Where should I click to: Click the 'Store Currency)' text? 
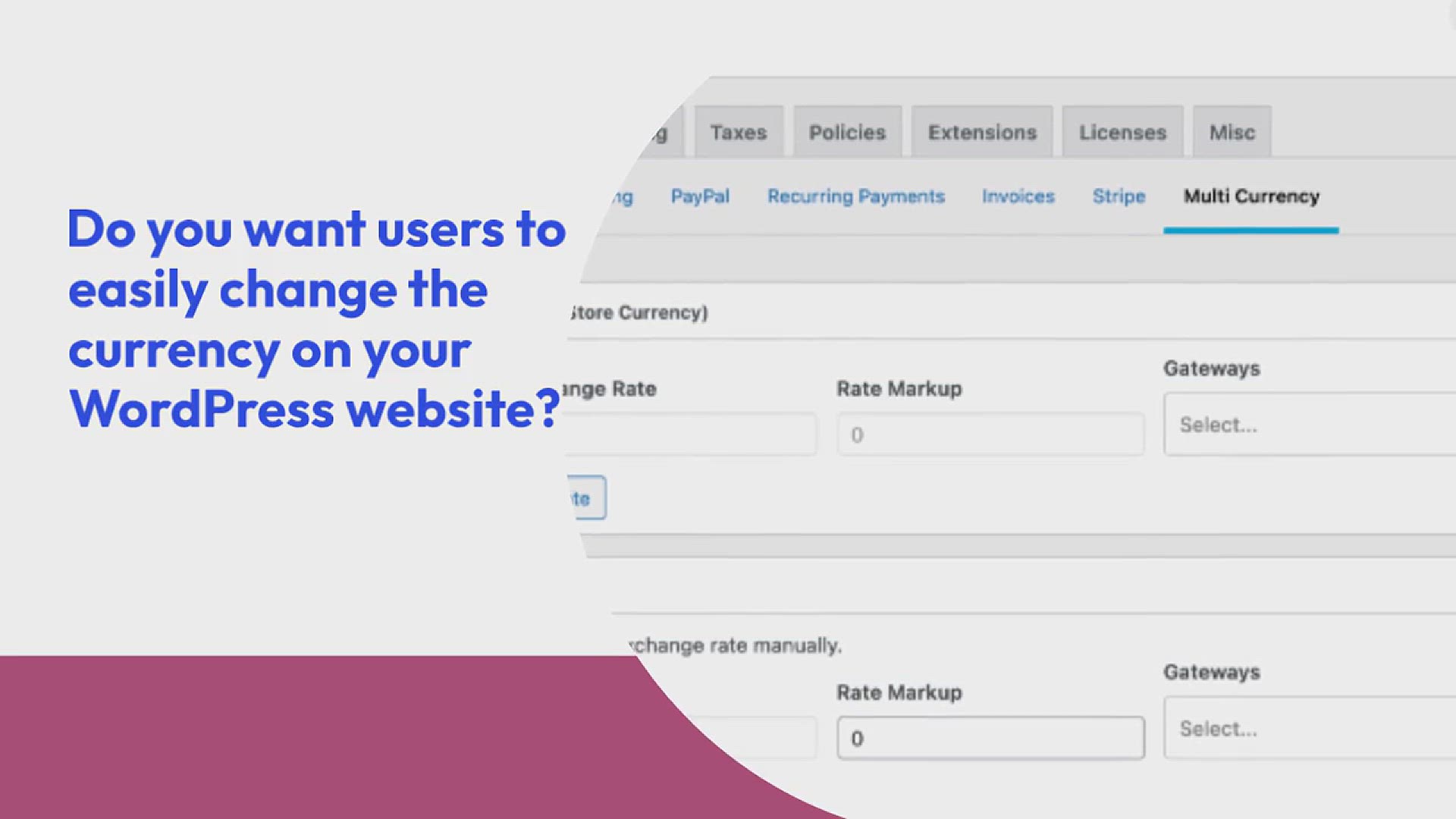[x=639, y=312]
